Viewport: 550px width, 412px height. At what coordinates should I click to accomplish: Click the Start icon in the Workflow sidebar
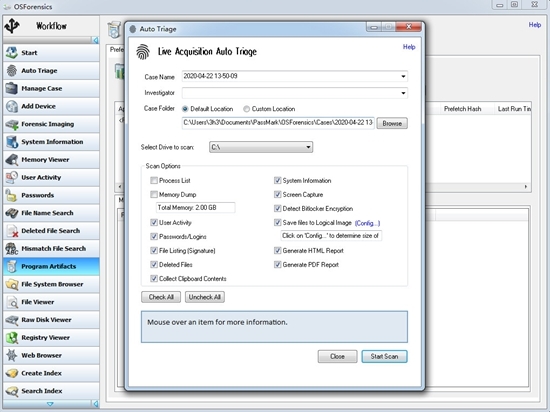point(12,53)
